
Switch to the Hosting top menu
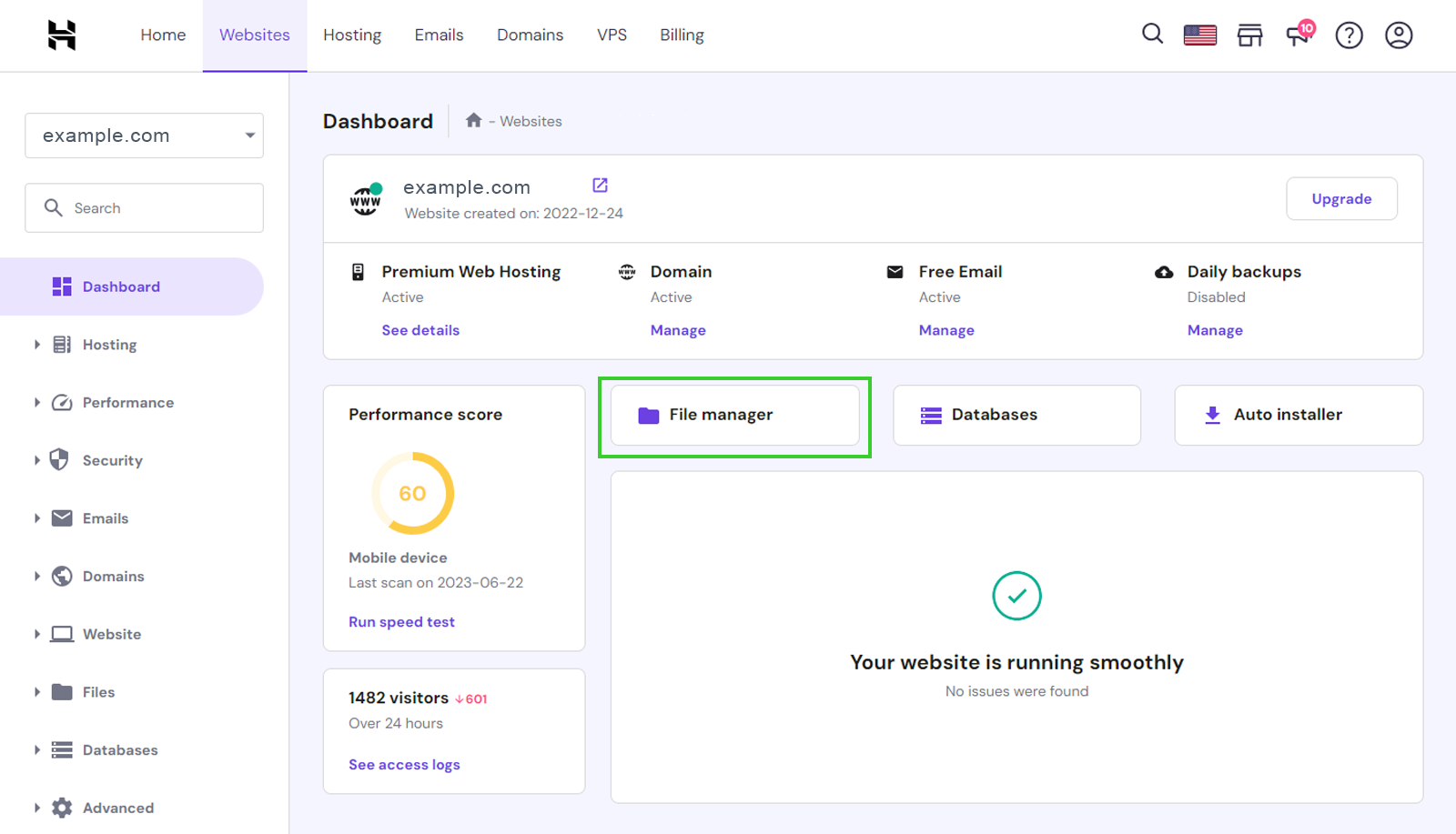(x=352, y=35)
